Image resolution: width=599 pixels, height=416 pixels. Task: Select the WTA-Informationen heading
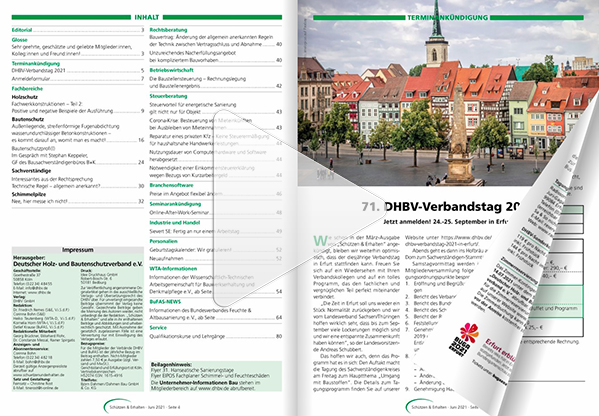coord(173,269)
